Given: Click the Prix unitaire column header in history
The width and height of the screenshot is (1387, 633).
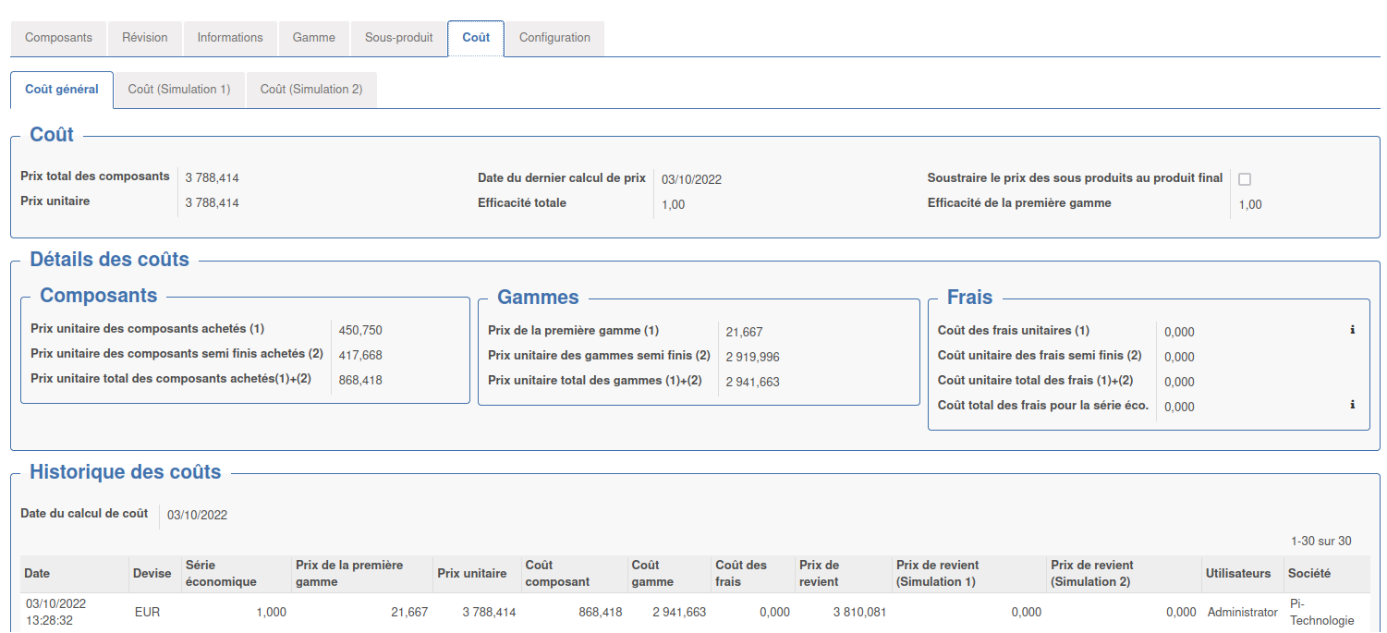Looking at the screenshot, I should [x=472, y=573].
